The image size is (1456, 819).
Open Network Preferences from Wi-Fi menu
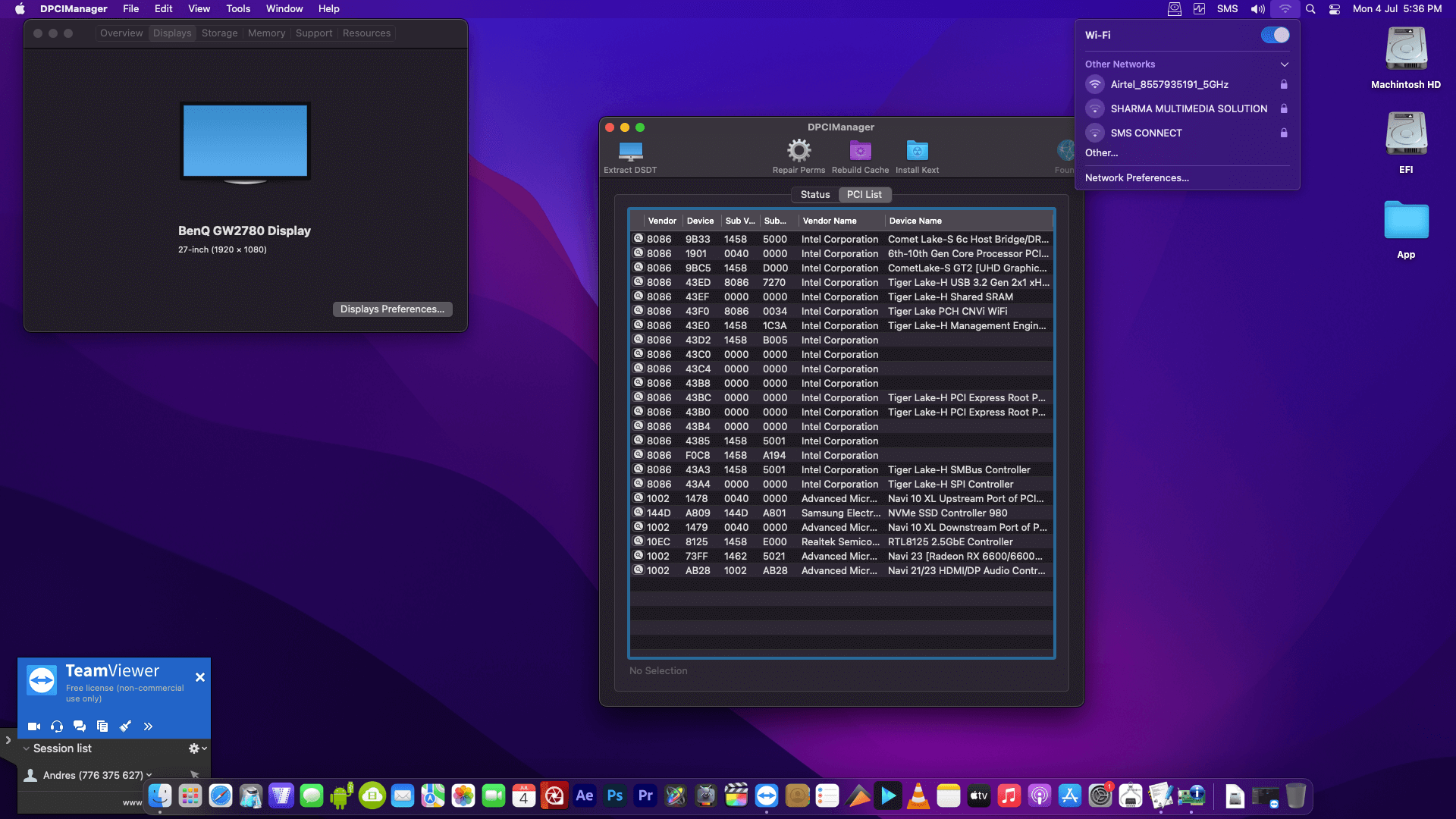click(1136, 178)
